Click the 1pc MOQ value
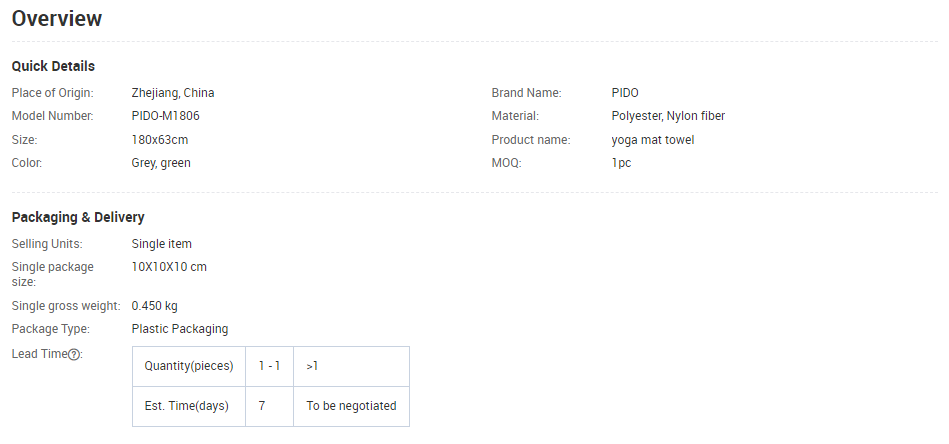 [x=621, y=163]
